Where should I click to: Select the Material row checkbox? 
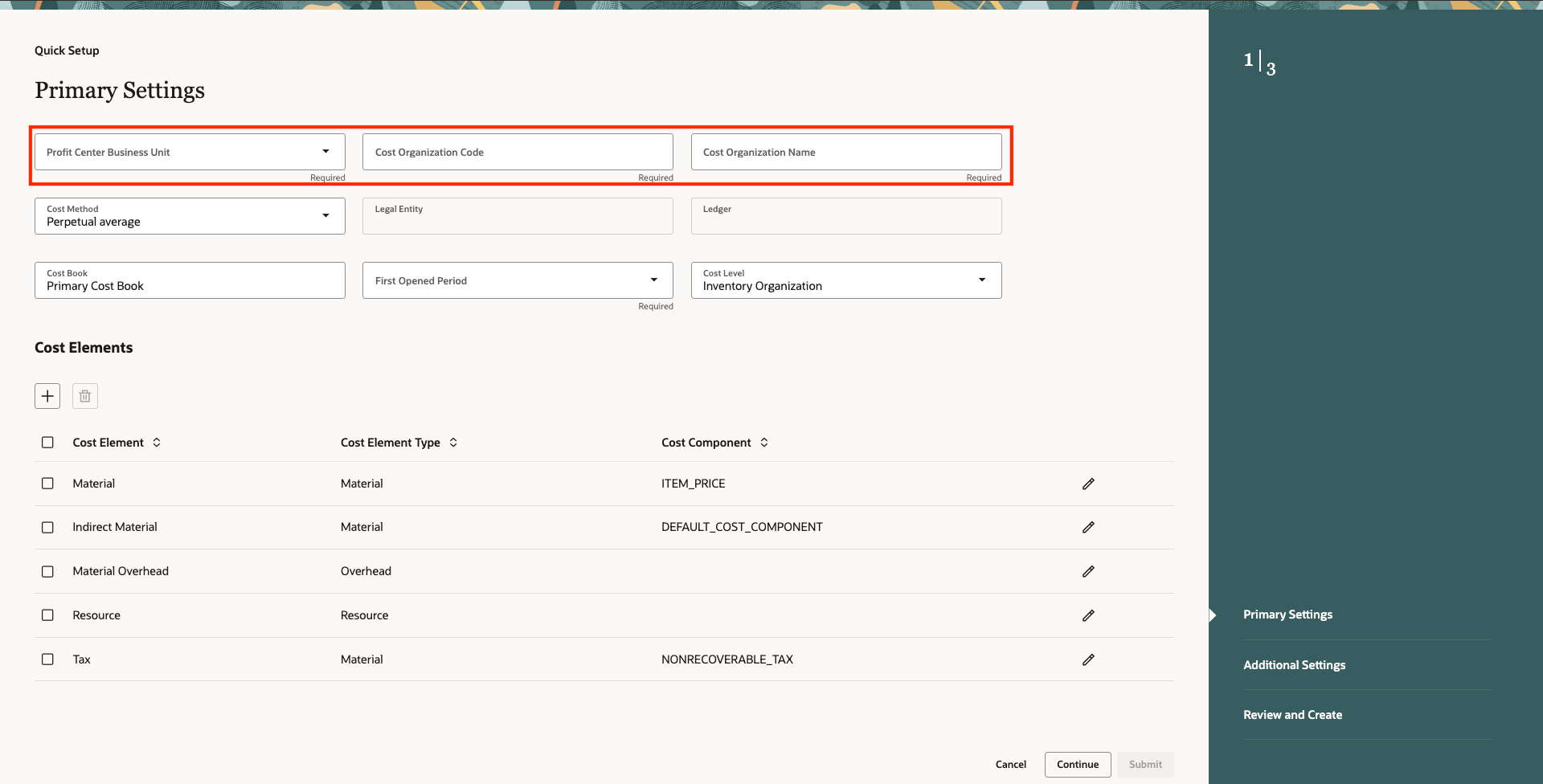click(x=47, y=483)
